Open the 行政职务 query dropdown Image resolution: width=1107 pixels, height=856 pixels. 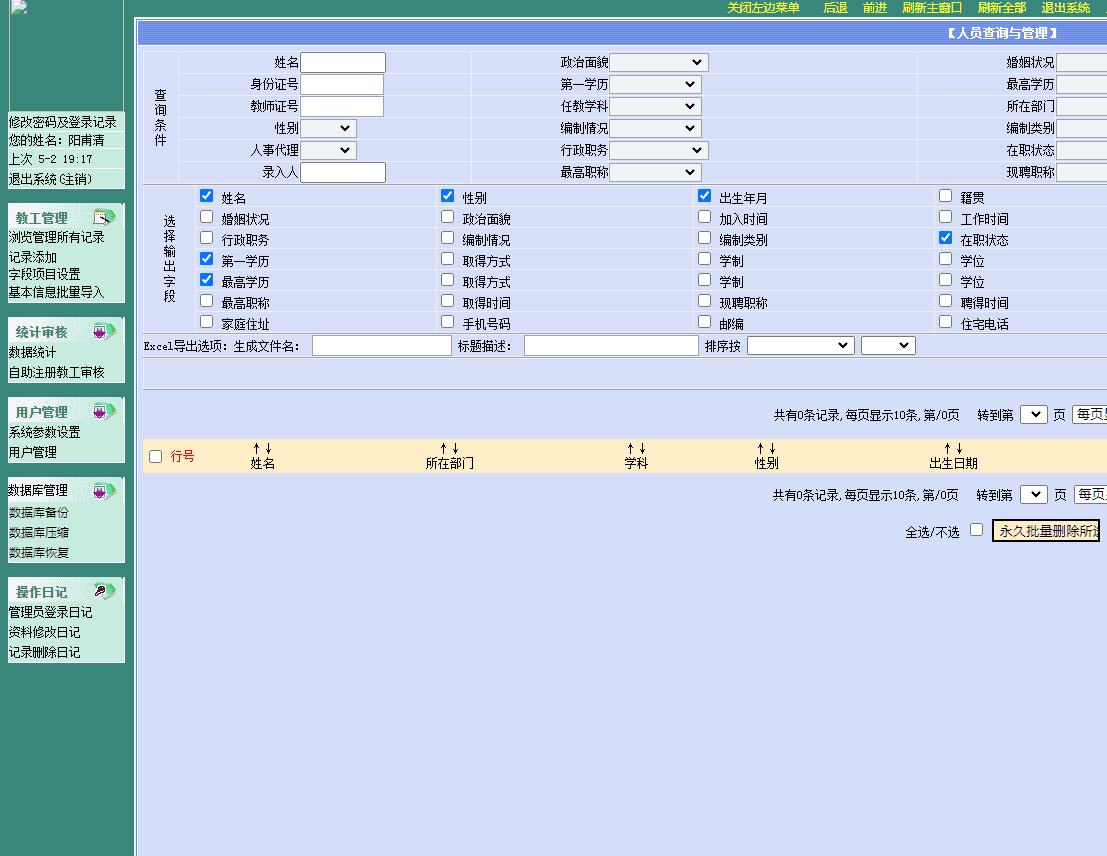pyautogui.click(x=659, y=150)
